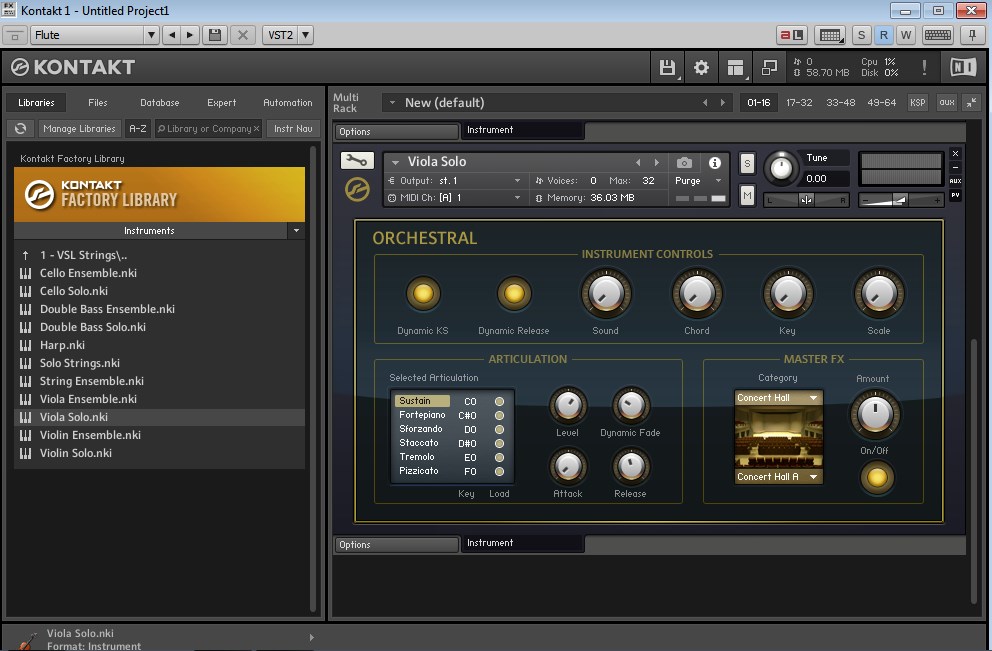Click the wrench edit instrument icon
Viewport: 992px width, 651px height.
(357, 161)
